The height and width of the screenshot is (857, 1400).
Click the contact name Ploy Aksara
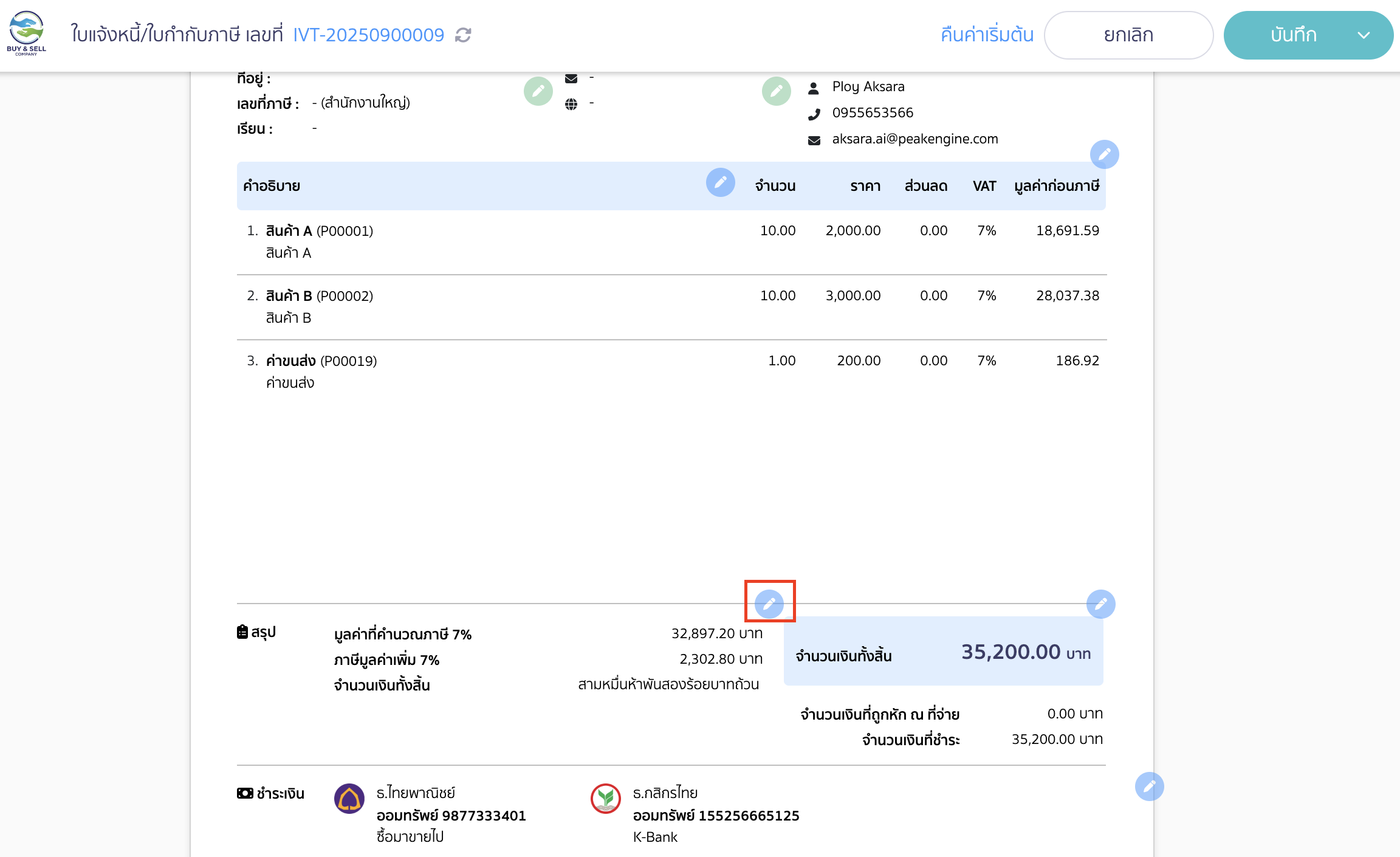tap(868, 86)
